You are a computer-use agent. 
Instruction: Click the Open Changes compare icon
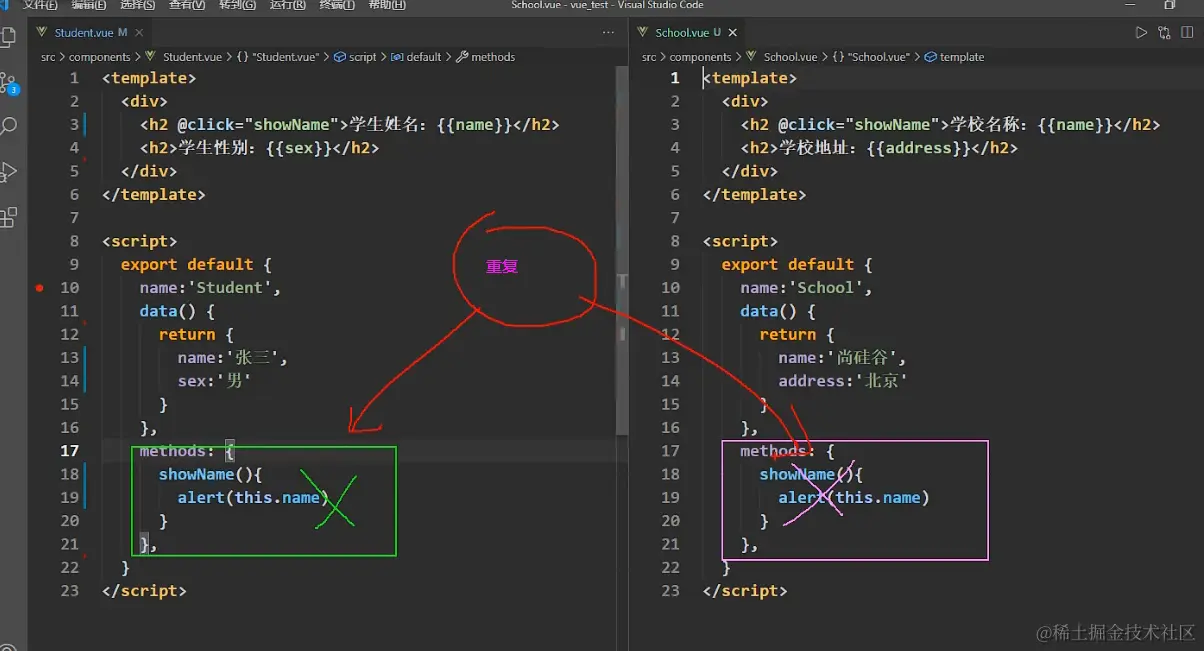tap(1164, 33)
